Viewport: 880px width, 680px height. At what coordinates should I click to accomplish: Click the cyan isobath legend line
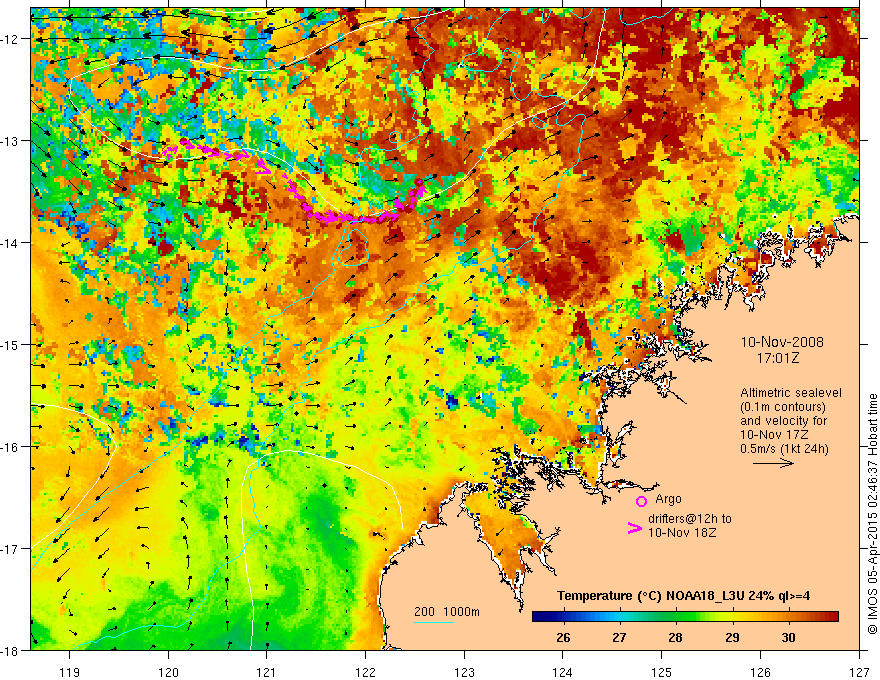point(434,622)
